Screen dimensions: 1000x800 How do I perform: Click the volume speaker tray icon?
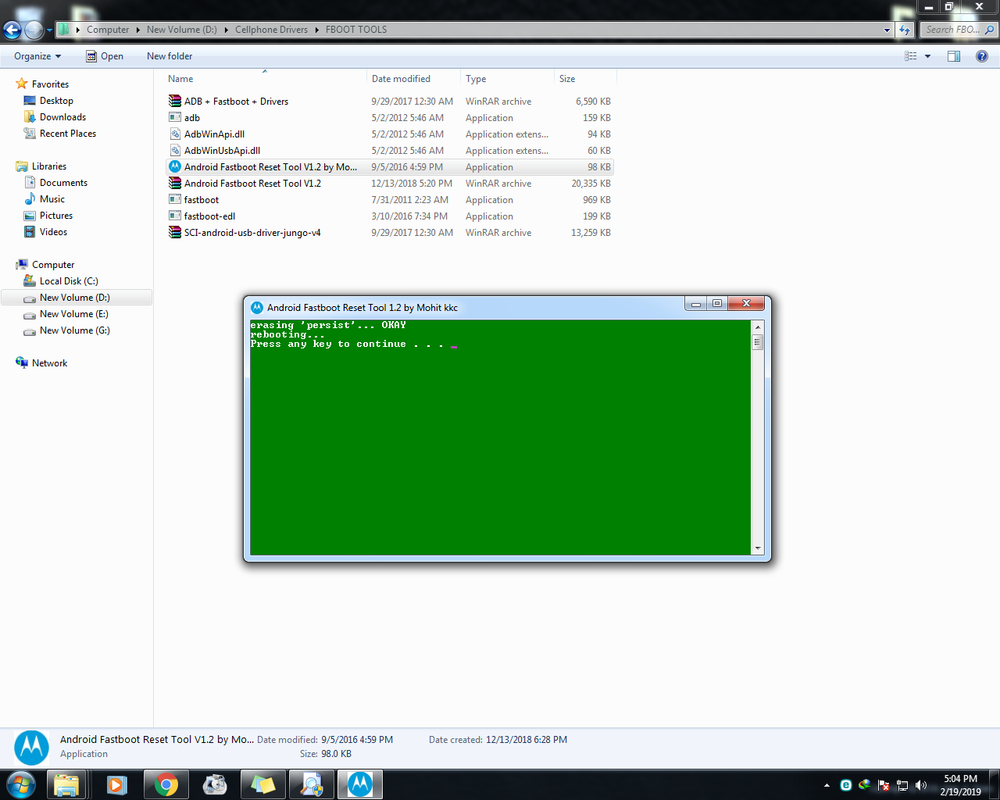click(920, 785)
